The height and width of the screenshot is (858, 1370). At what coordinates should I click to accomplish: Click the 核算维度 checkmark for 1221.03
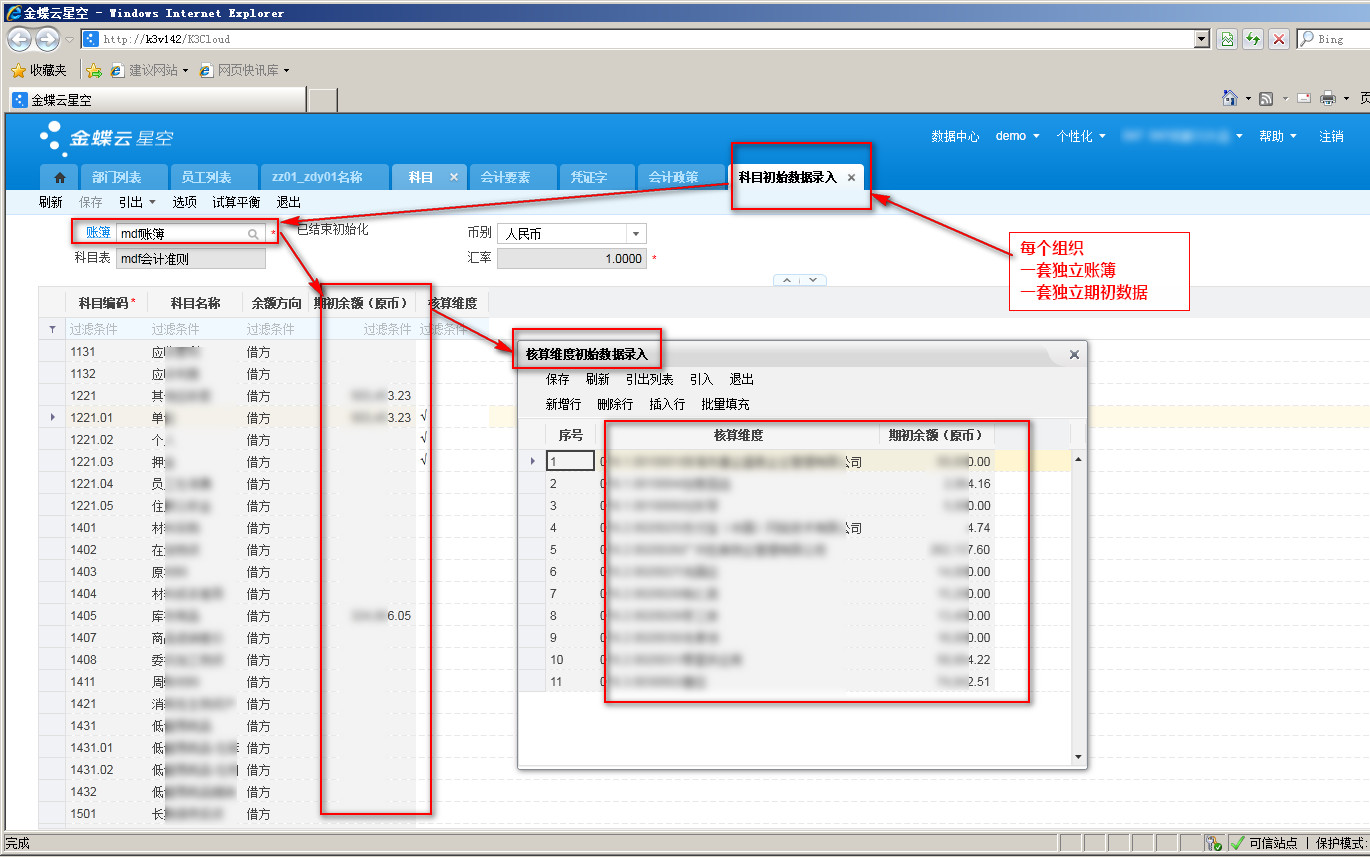425,461
